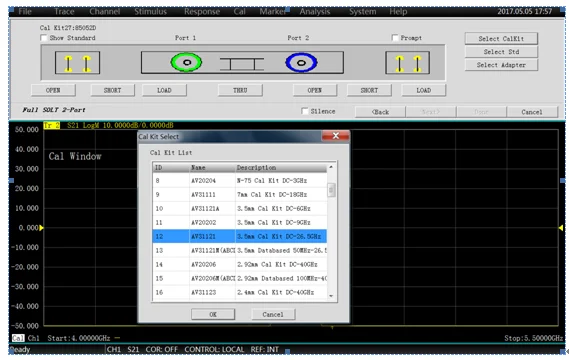Measure the Port 2 LOAD standard
The height and width of the screenshot is (360, 569).
pos(423,90)
